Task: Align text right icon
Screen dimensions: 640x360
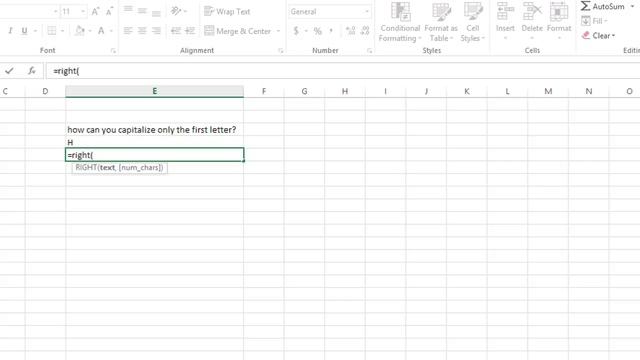Action: click(x=156, y=31)
